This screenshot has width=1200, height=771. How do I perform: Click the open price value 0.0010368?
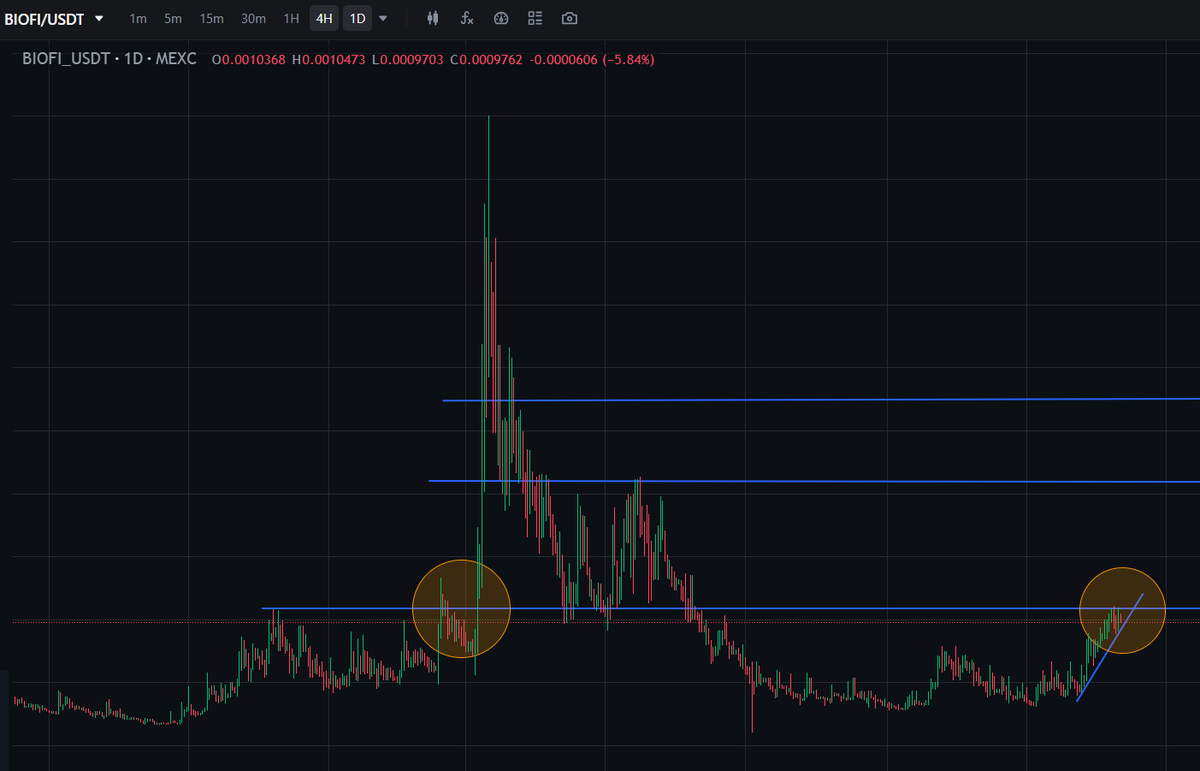point(254,60)
